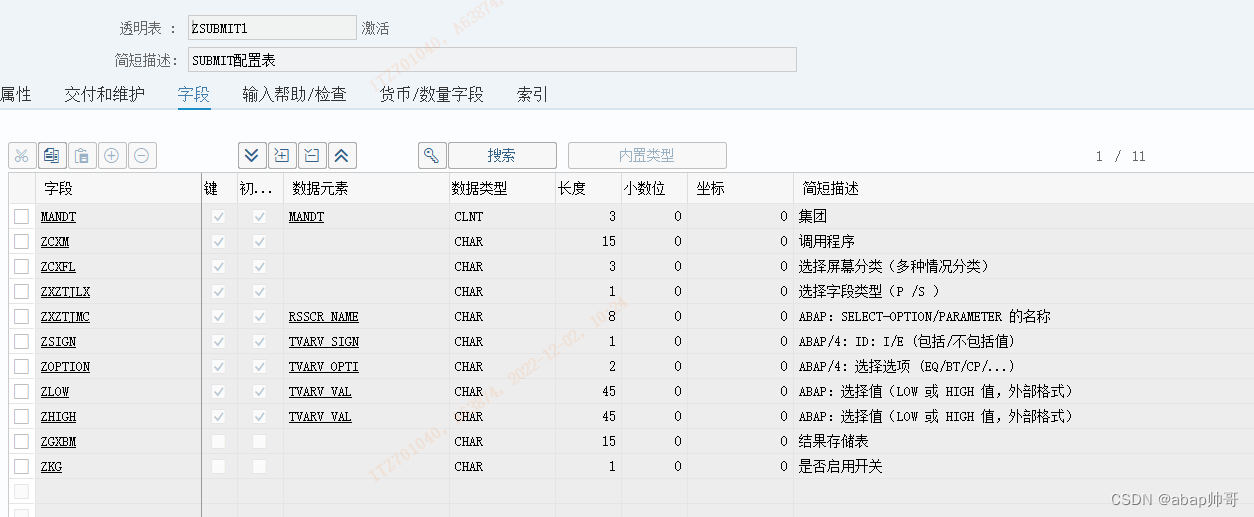
Task: Click the select-all corner cell of table
Action: click(21, 188)
